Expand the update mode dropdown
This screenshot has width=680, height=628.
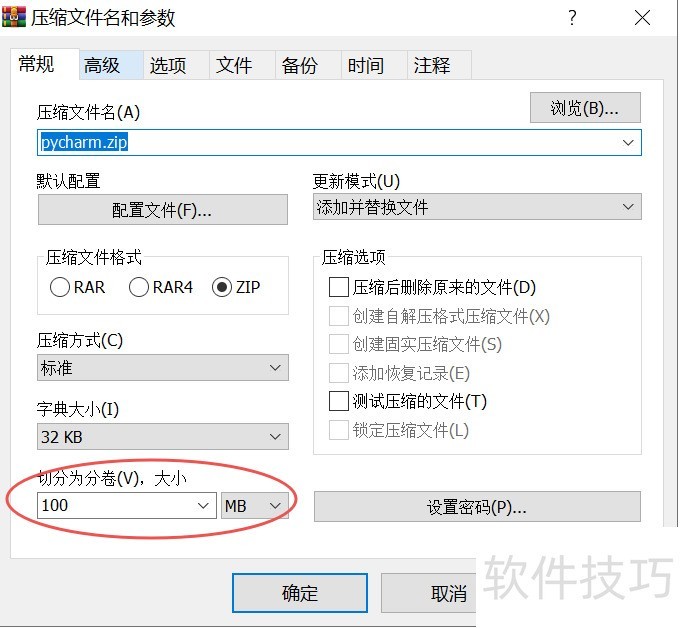[x=628, y=207]
